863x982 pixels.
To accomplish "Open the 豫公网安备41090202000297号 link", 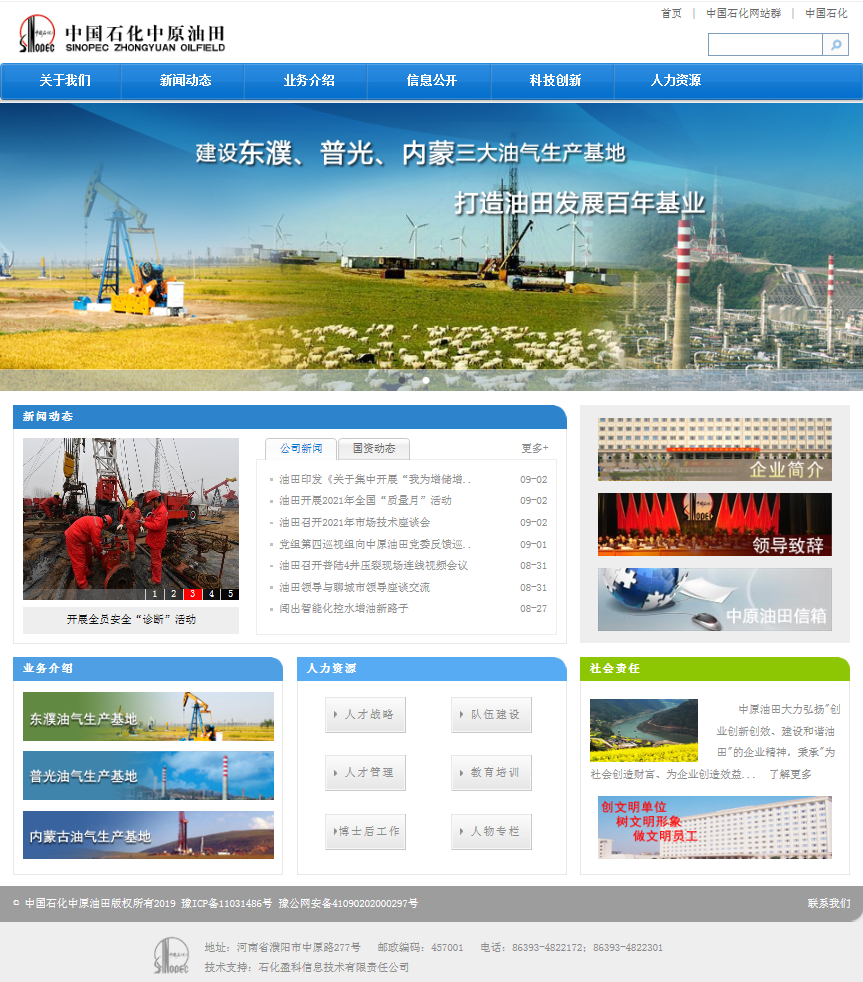I will pos(348,903).
